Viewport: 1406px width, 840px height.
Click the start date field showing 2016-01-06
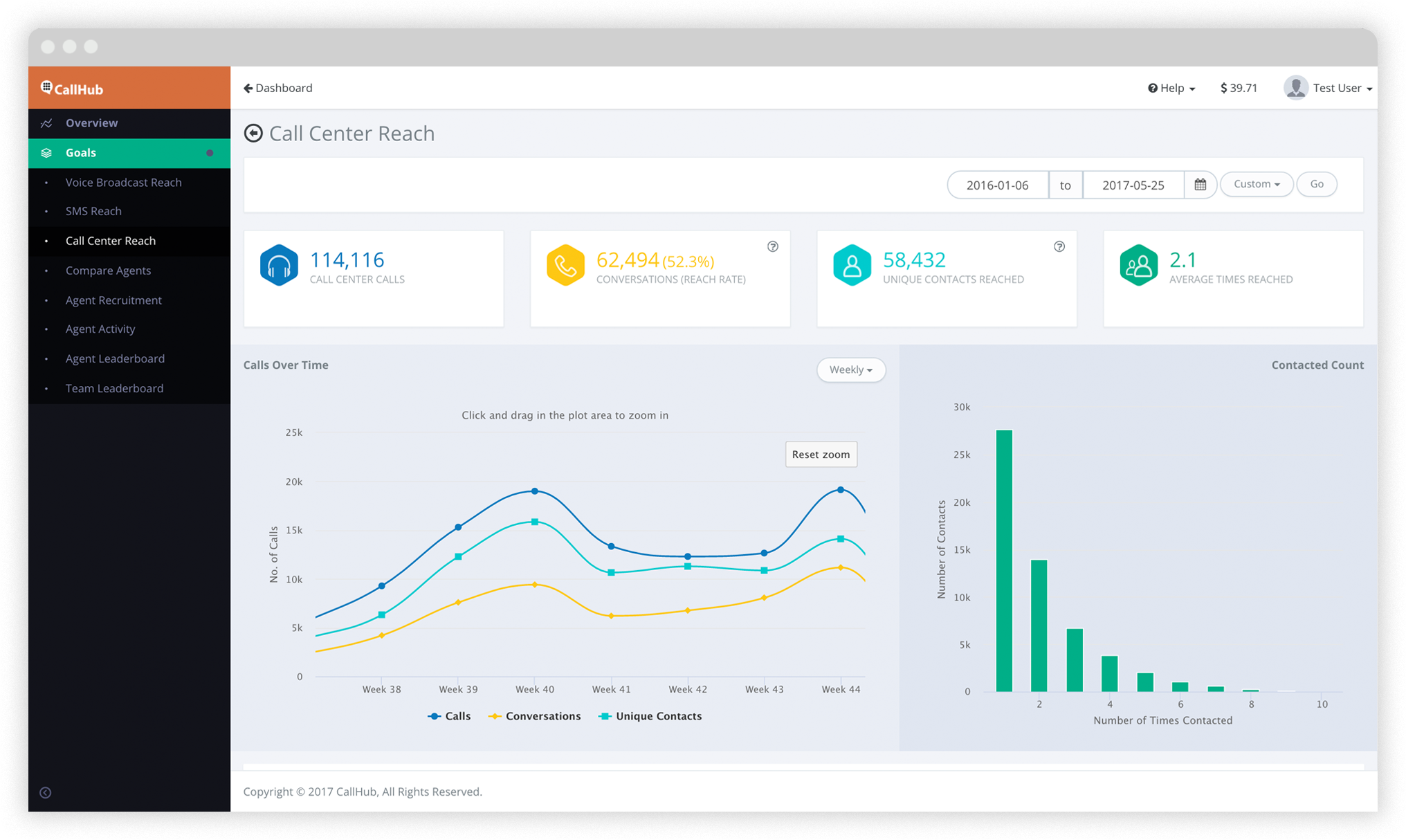pos(997,185)
